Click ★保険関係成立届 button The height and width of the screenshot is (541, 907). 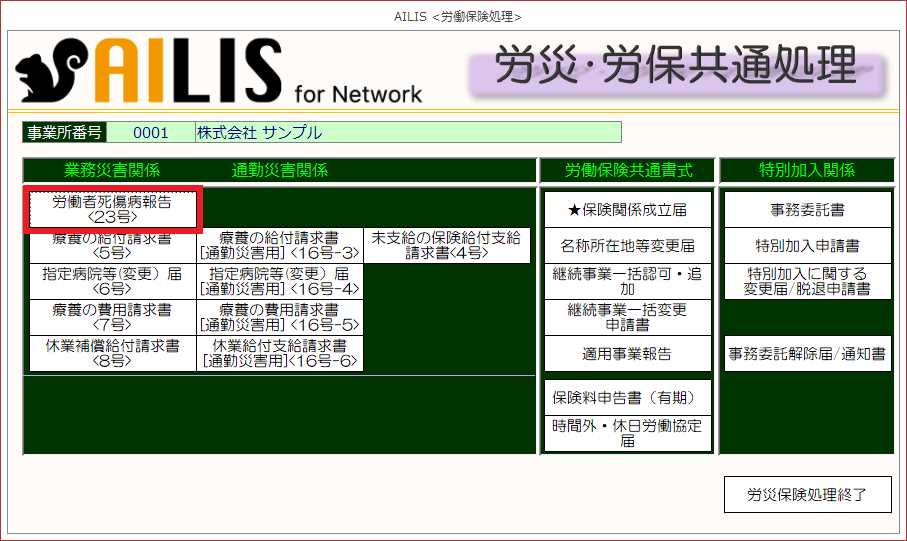point(627,210)
